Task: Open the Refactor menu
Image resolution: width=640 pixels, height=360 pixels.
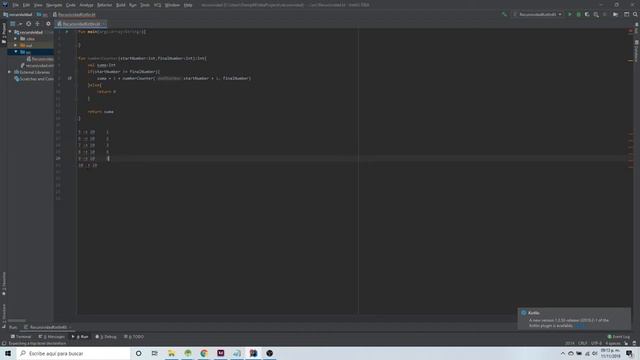Action: pyautogui.click(x=104, y=5)
